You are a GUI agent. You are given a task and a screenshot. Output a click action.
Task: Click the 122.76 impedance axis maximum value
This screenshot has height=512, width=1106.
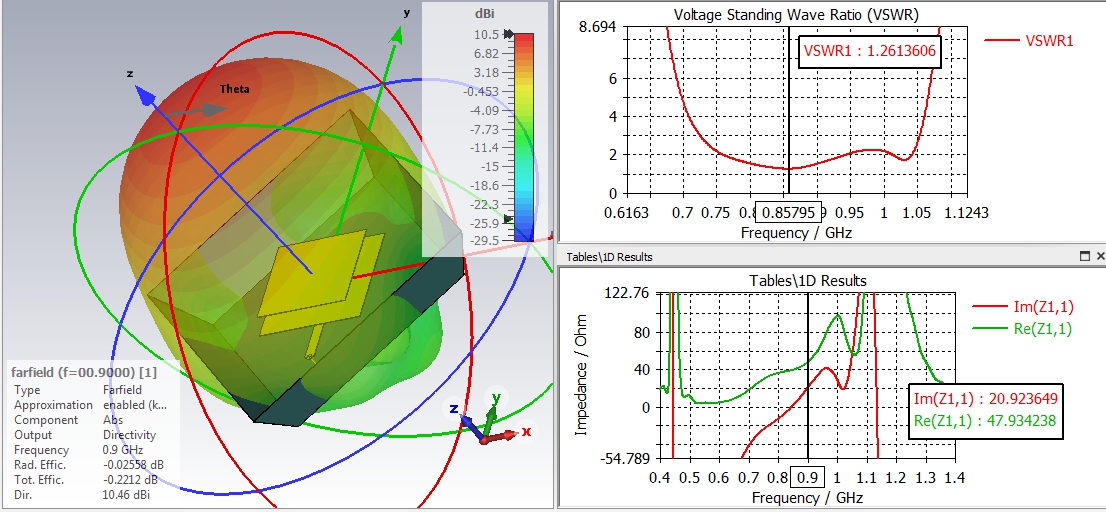(626, 292)
